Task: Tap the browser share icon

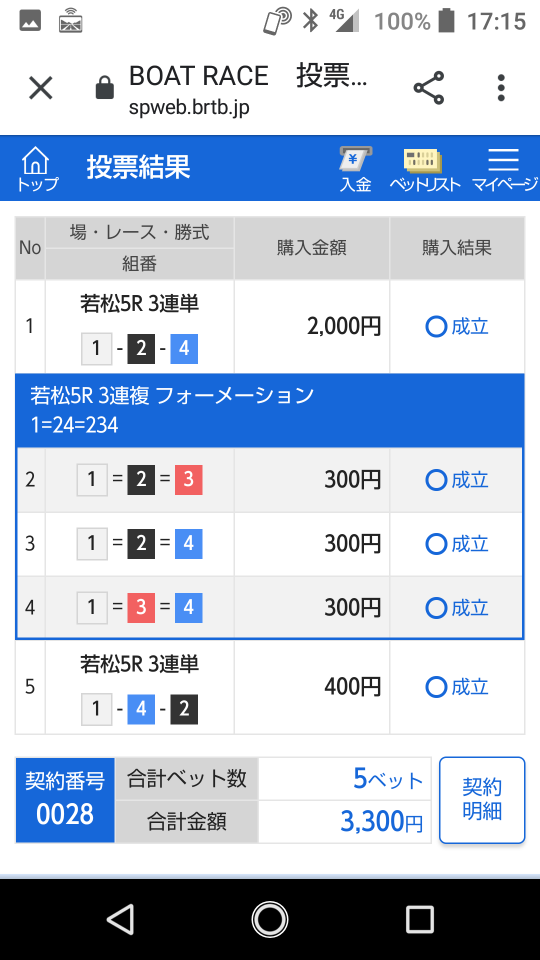Action: point(429,88)
